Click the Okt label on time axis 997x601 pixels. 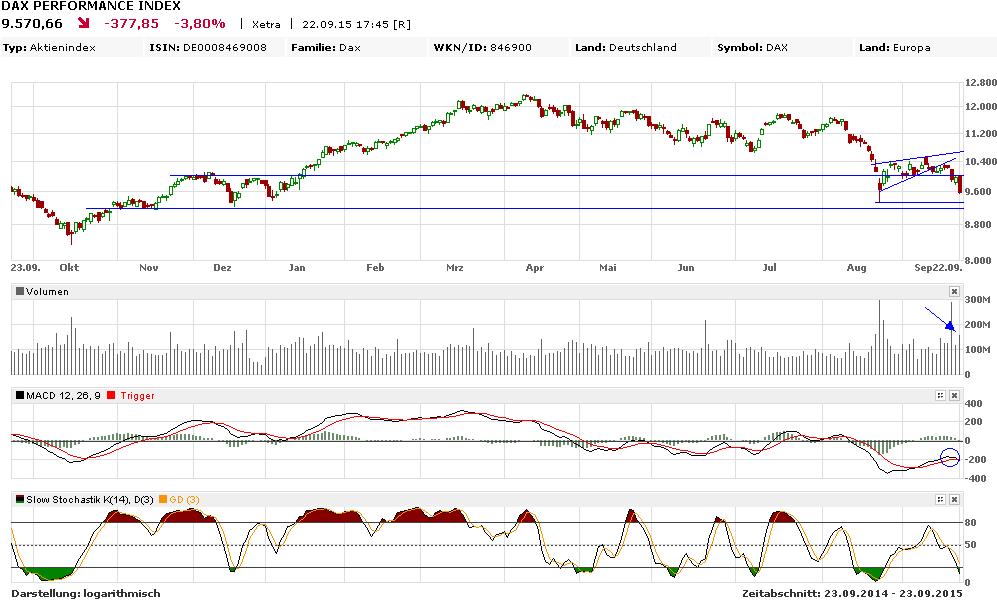click(69, 268)
